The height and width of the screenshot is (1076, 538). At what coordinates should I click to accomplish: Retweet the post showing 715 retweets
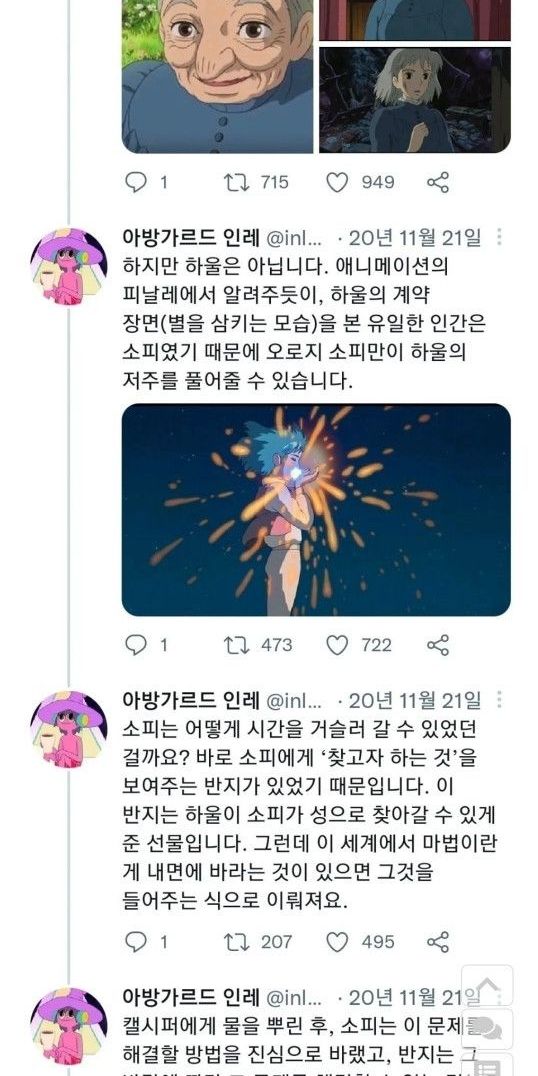pyautogui.click(x=237, y=183)
